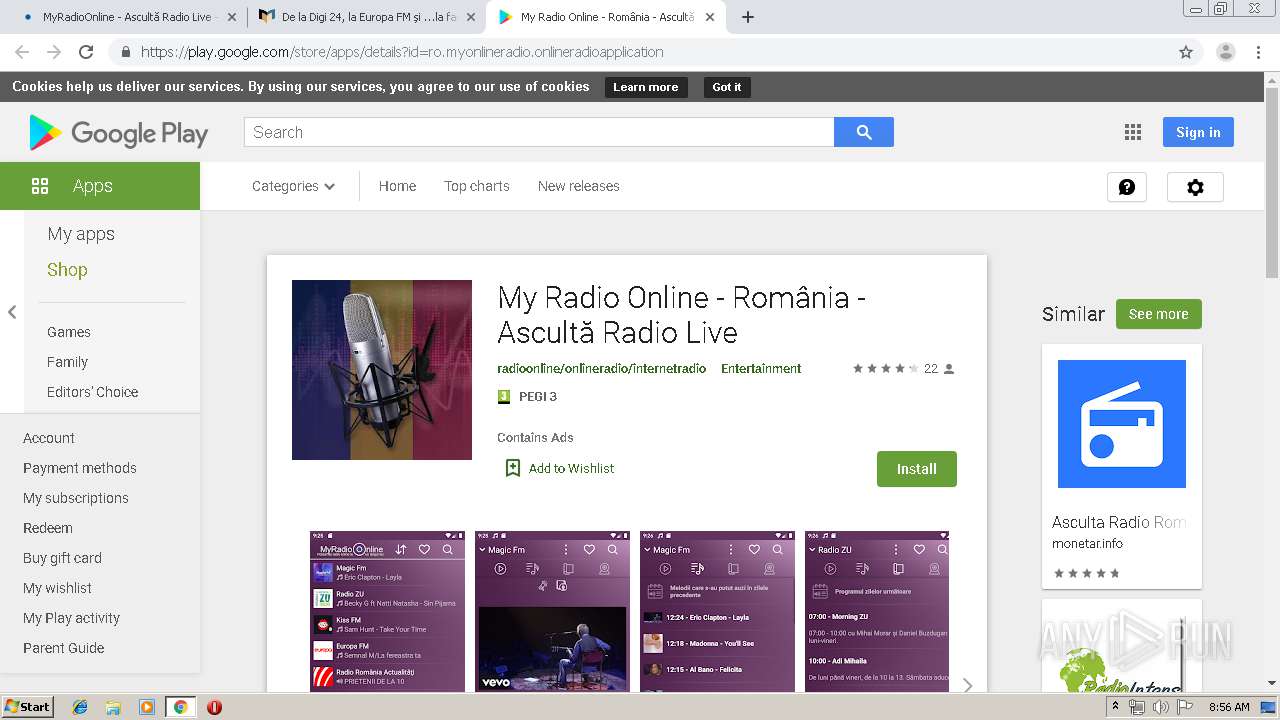Click Redeem in sidebar
The height and width of the screenshot is (720, 1280).
tap(48, 528)
